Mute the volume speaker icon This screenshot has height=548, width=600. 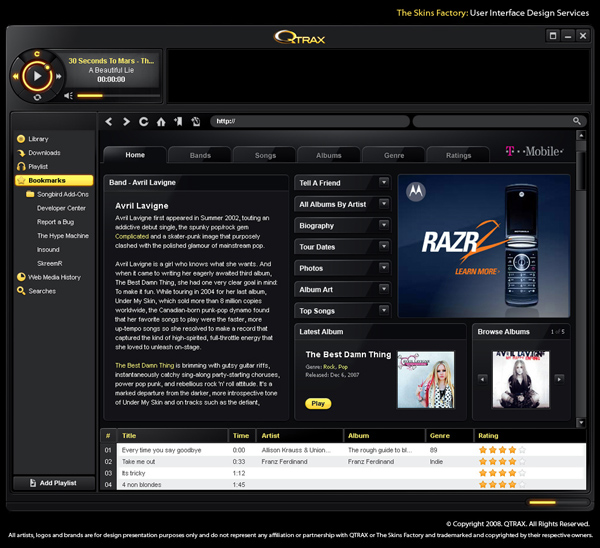(x=68, y=96)
